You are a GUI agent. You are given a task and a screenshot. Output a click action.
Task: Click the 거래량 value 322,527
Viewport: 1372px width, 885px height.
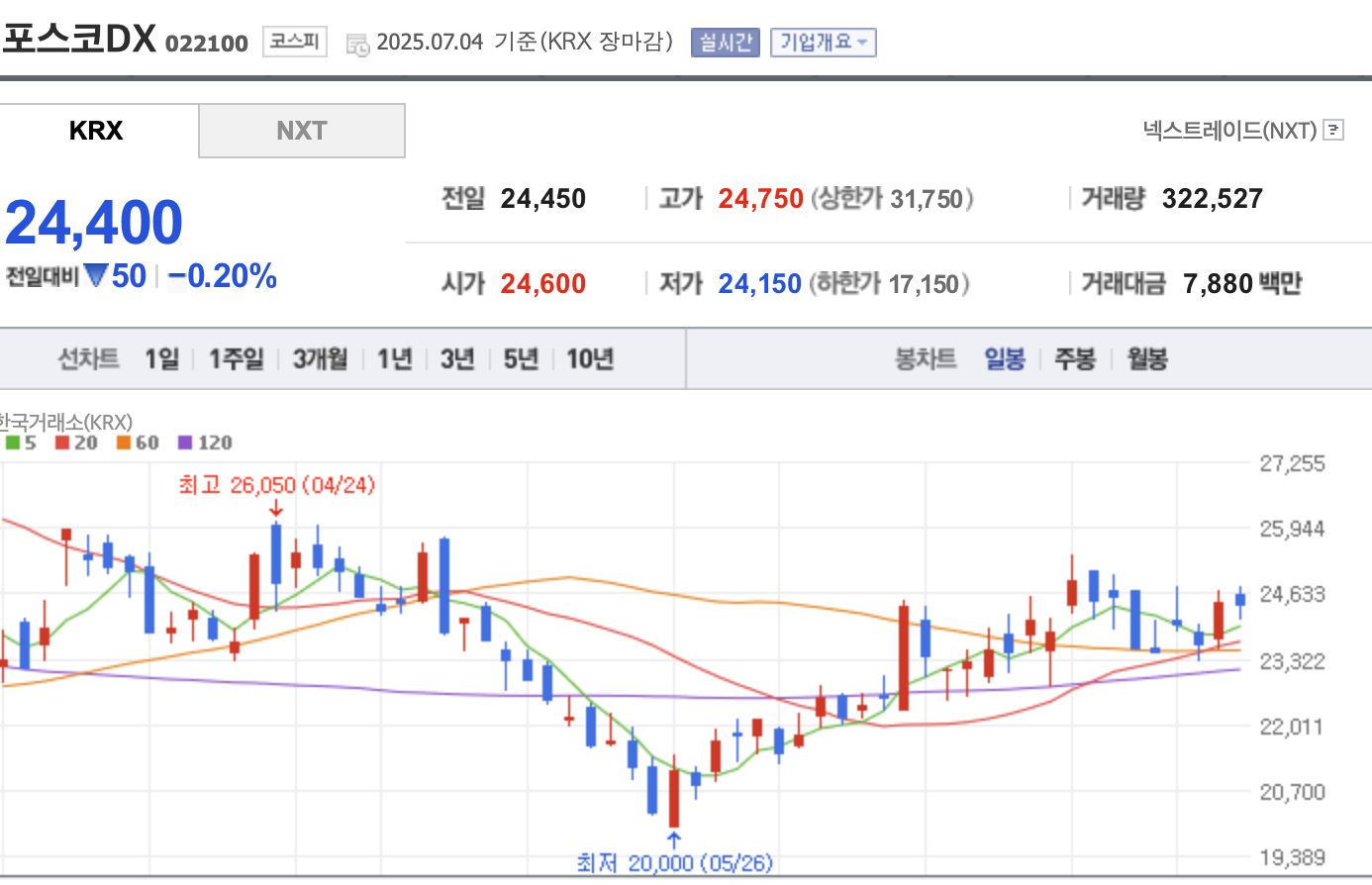(1213, 199)
